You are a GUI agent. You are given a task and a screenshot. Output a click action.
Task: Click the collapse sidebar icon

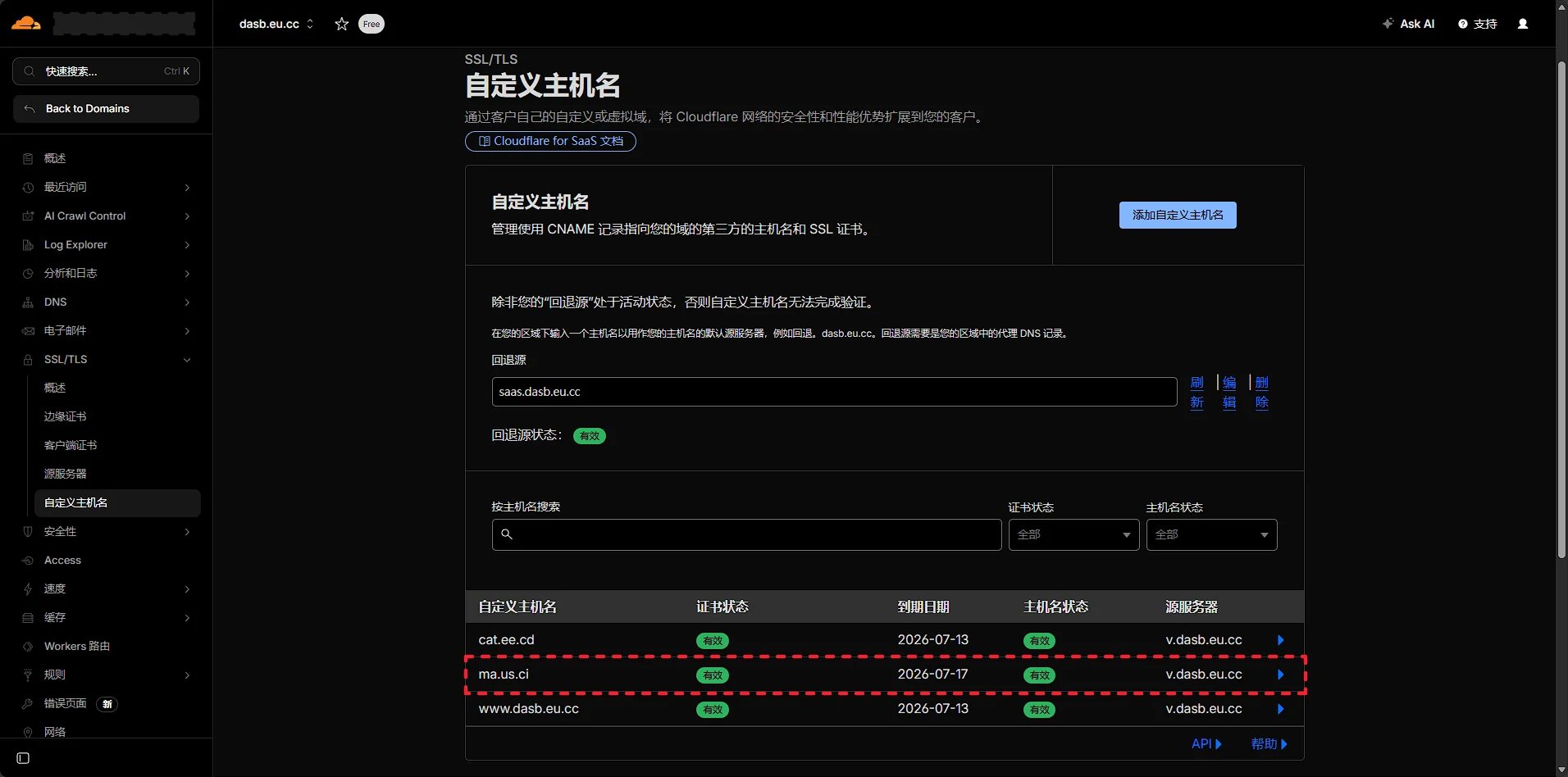23,758
